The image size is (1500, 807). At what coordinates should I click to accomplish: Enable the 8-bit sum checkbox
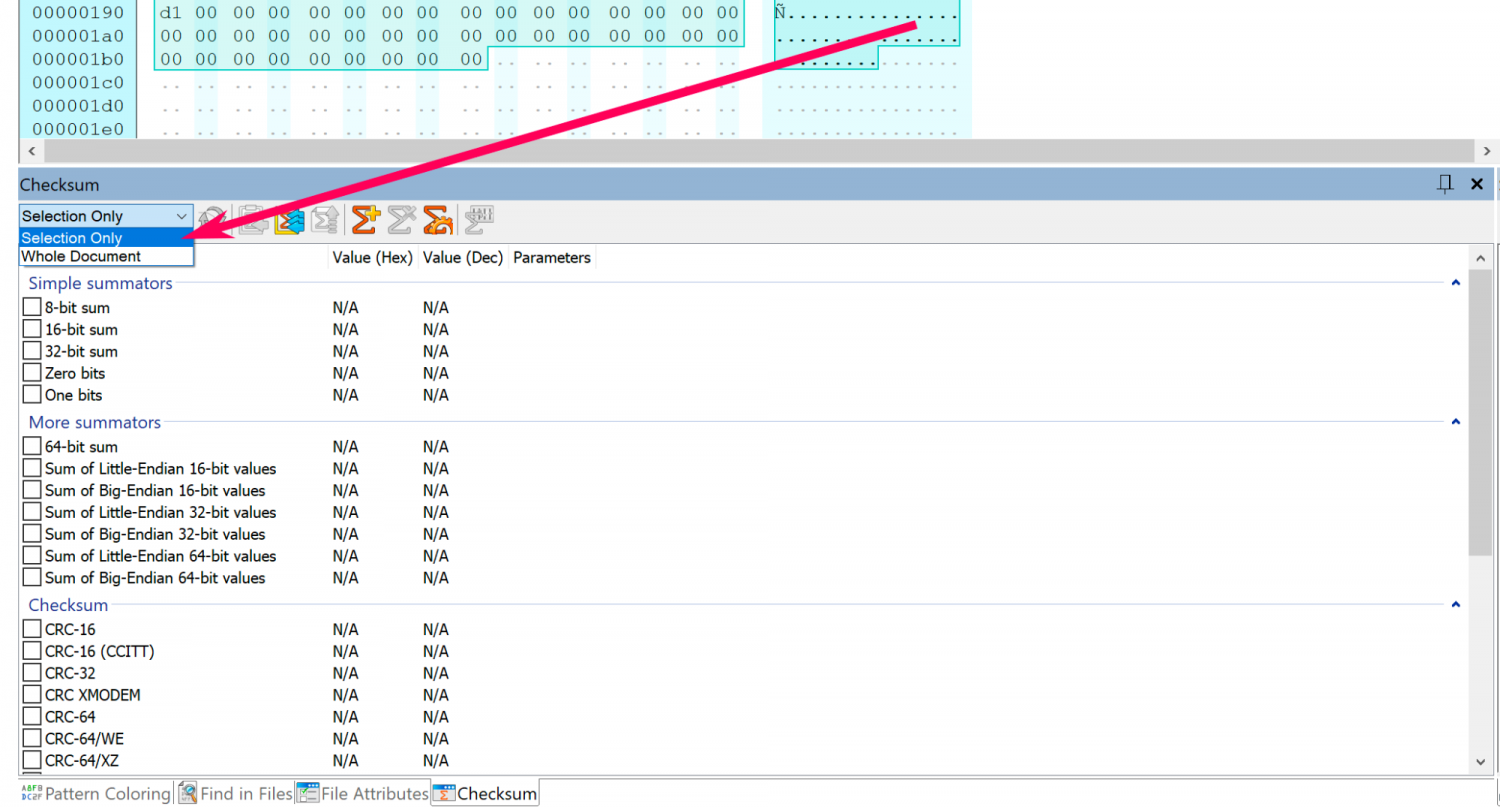click(32, 307)
